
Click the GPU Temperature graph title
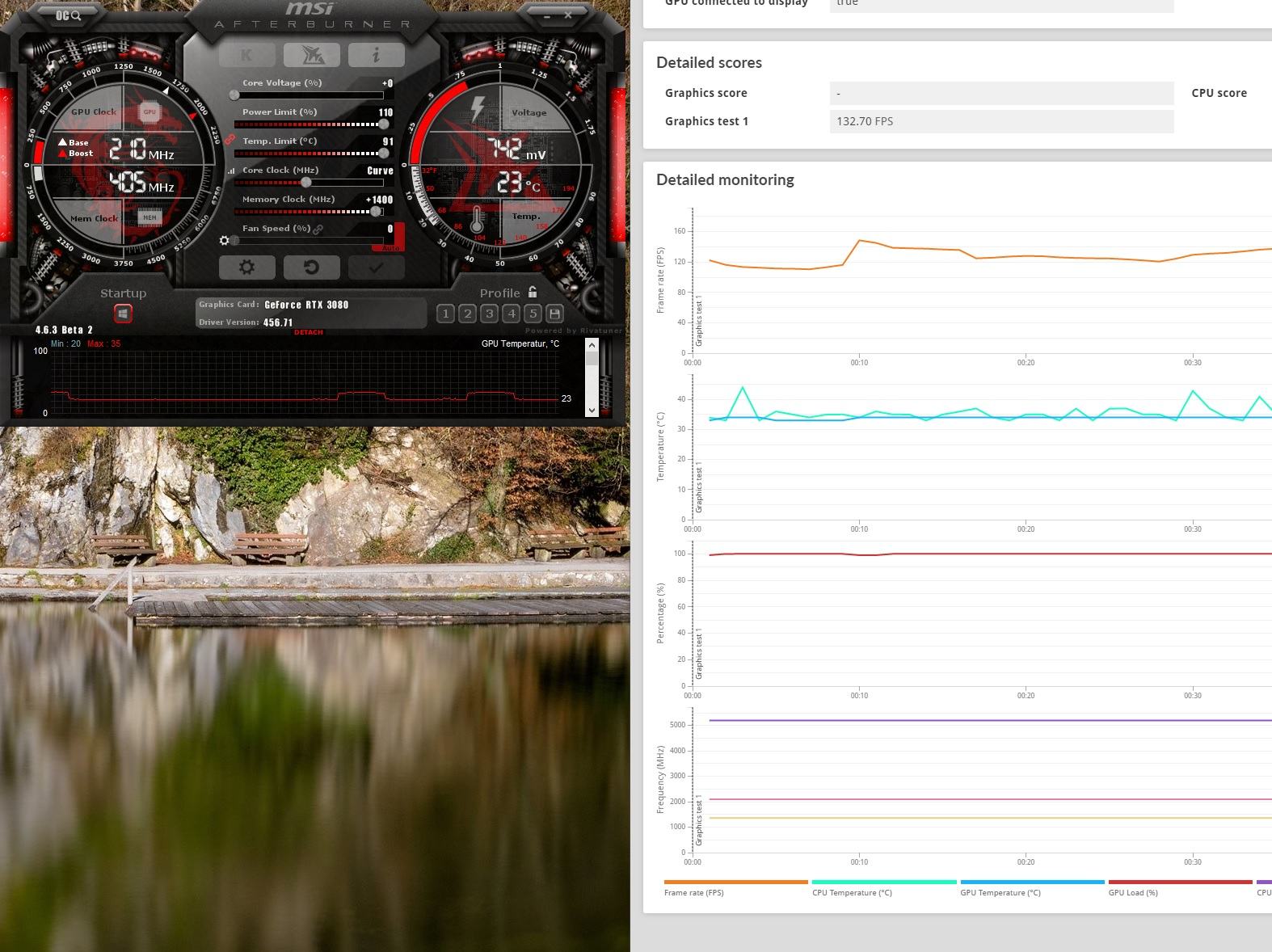pyautogui.click(x=520, y=343)
